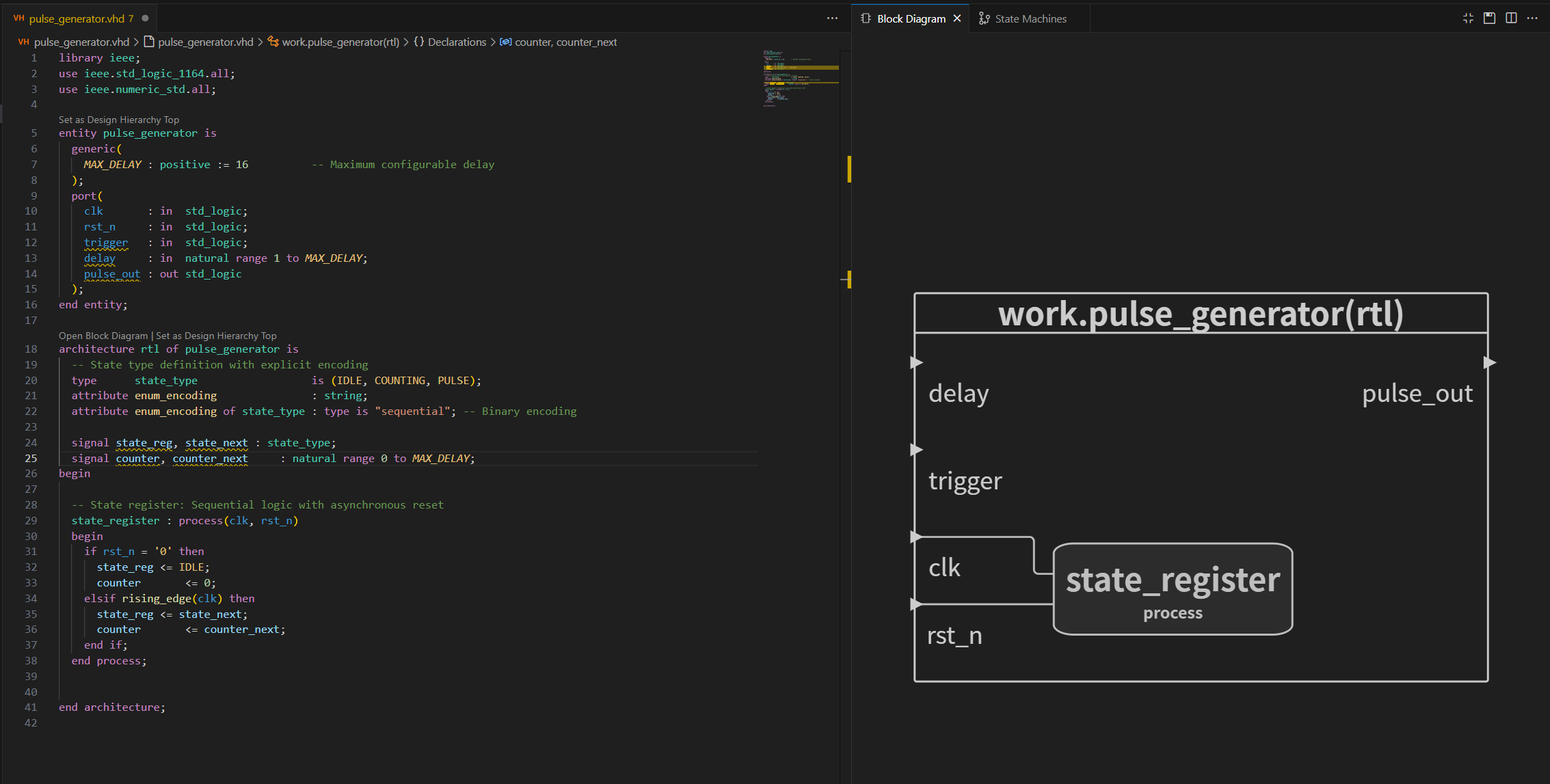The height and width of the screenshot is (784, 1550).
Task: Split the Block Diagram editor
Action: (1511, 18)
